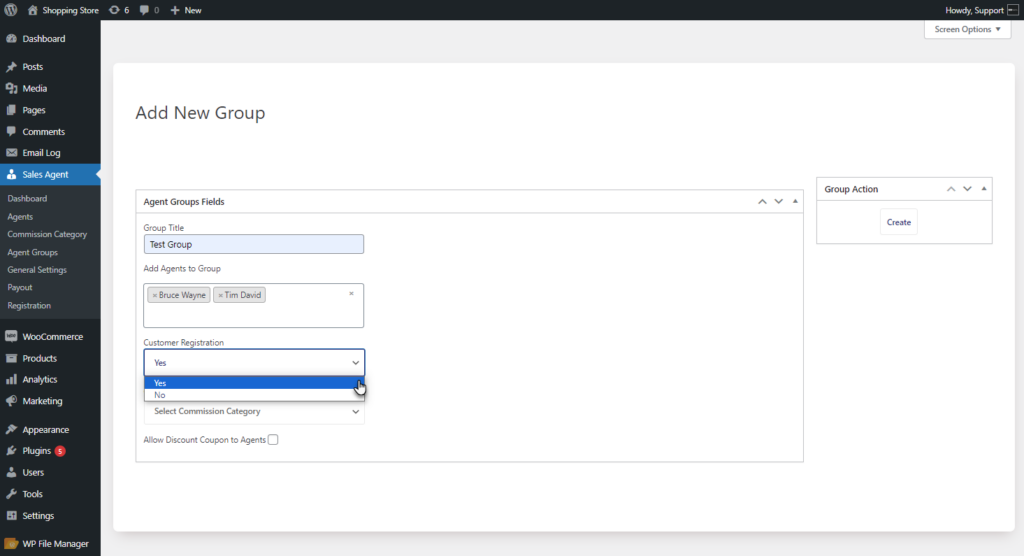Click the Plugins plug icon
The height and width of the screenshot is (556, 1024).
click(x=11, y=451)
